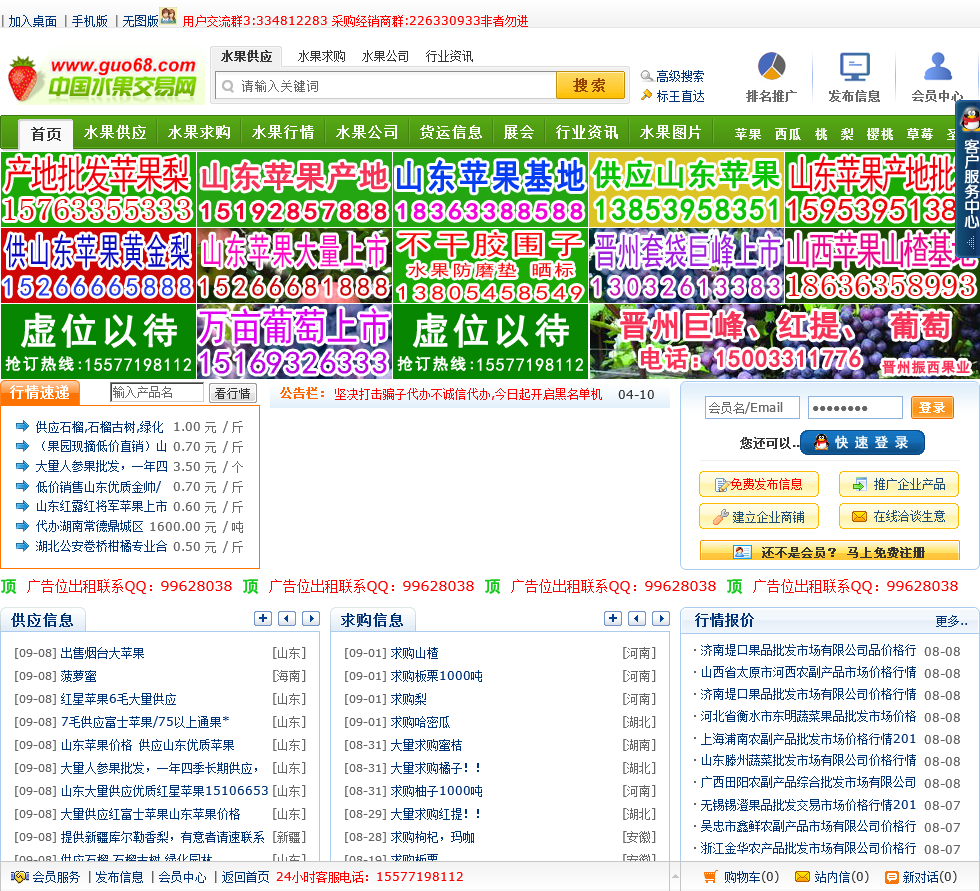Click the 高级搜索 magnifier link

(673, 76)
